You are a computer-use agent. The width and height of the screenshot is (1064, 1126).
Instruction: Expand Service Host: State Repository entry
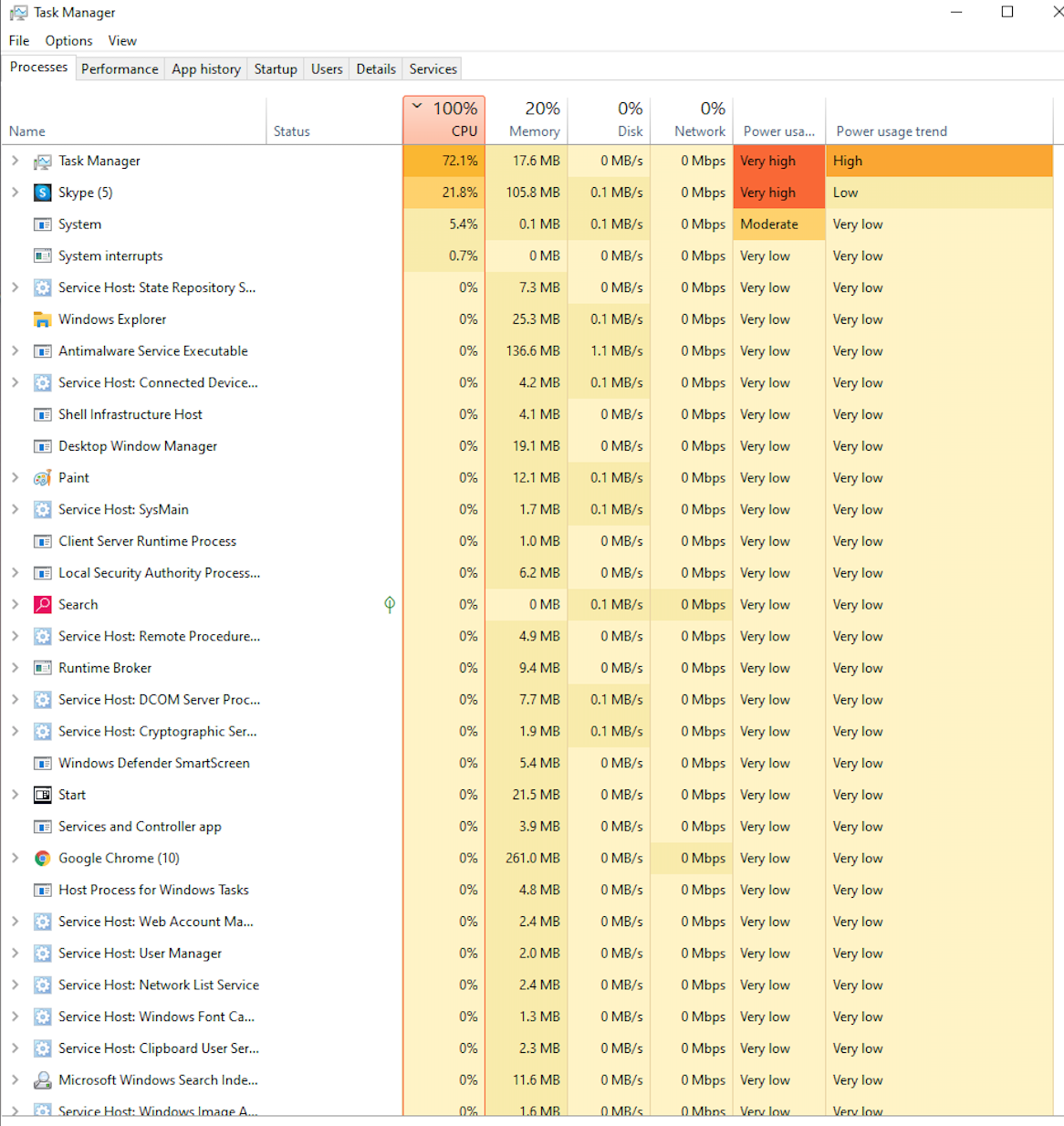tap(15, 287)
